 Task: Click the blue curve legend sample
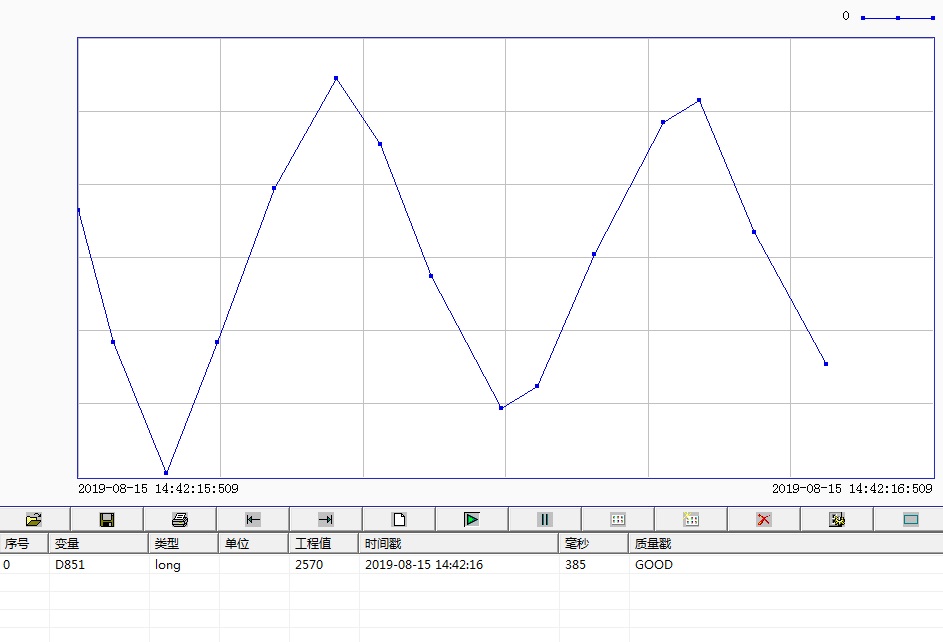pos(897,18)
